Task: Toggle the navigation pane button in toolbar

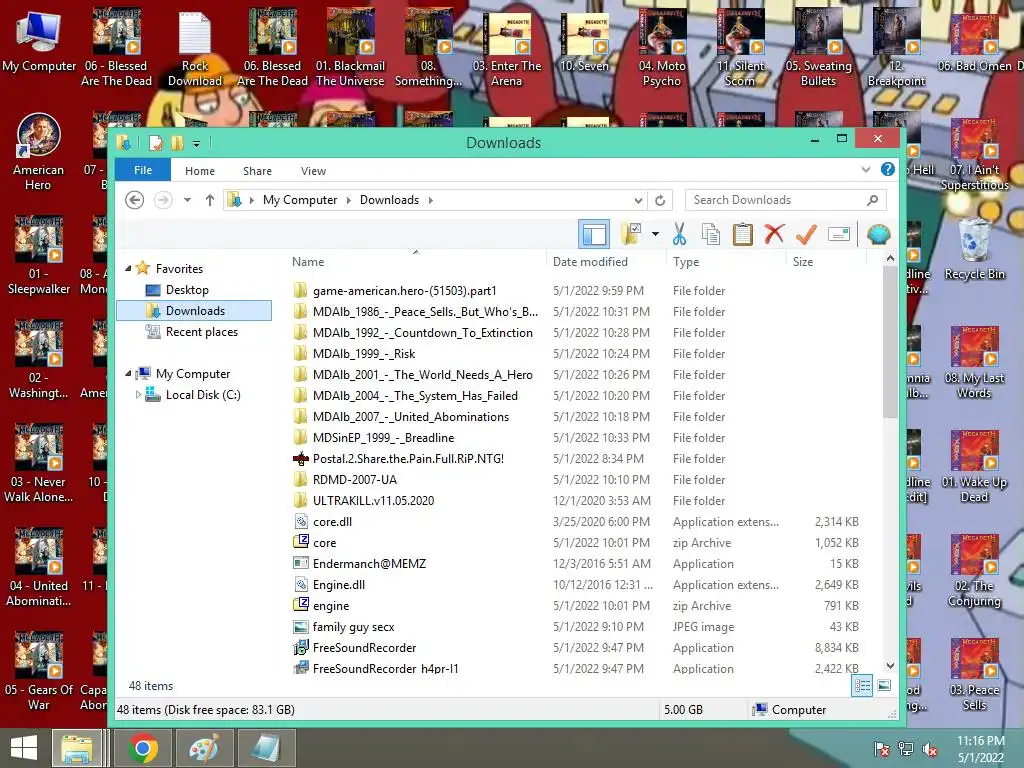Action: (594, 234)
